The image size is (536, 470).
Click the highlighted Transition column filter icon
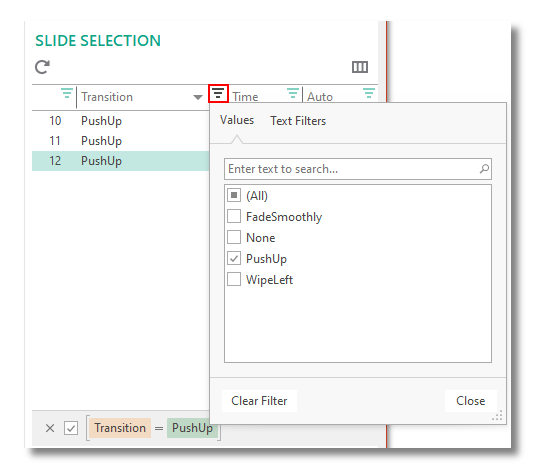[x=218, y=93]
